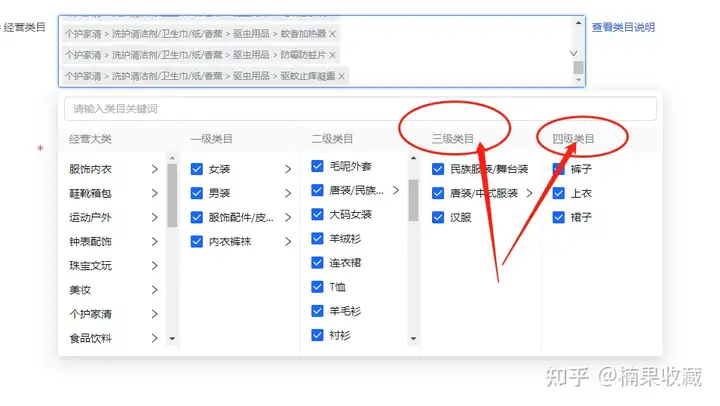Uncheck the 唐装/中式服装 checkbox
Image resolution: width=720 pixels, height=406 pixels.
click(438, 193)
